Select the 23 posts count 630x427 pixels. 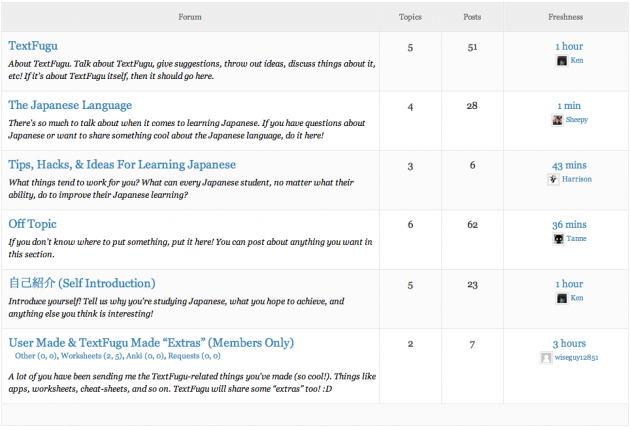472,285
